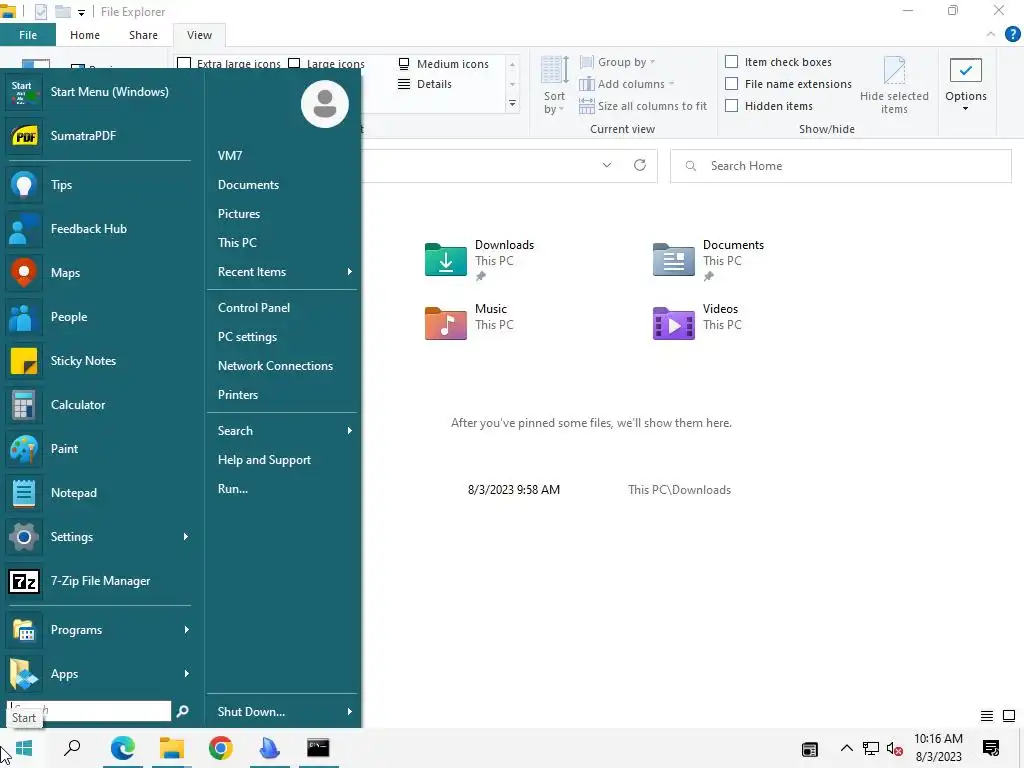Expand the Recent Items submenu

coord(349,272)
